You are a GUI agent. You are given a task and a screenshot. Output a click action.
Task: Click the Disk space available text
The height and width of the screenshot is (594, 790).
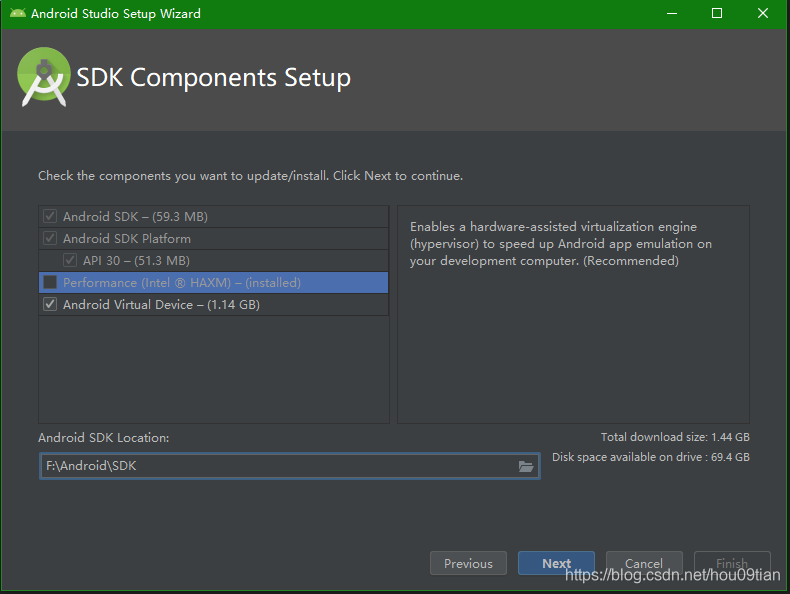pyautogui.click(x=650, y=457)
